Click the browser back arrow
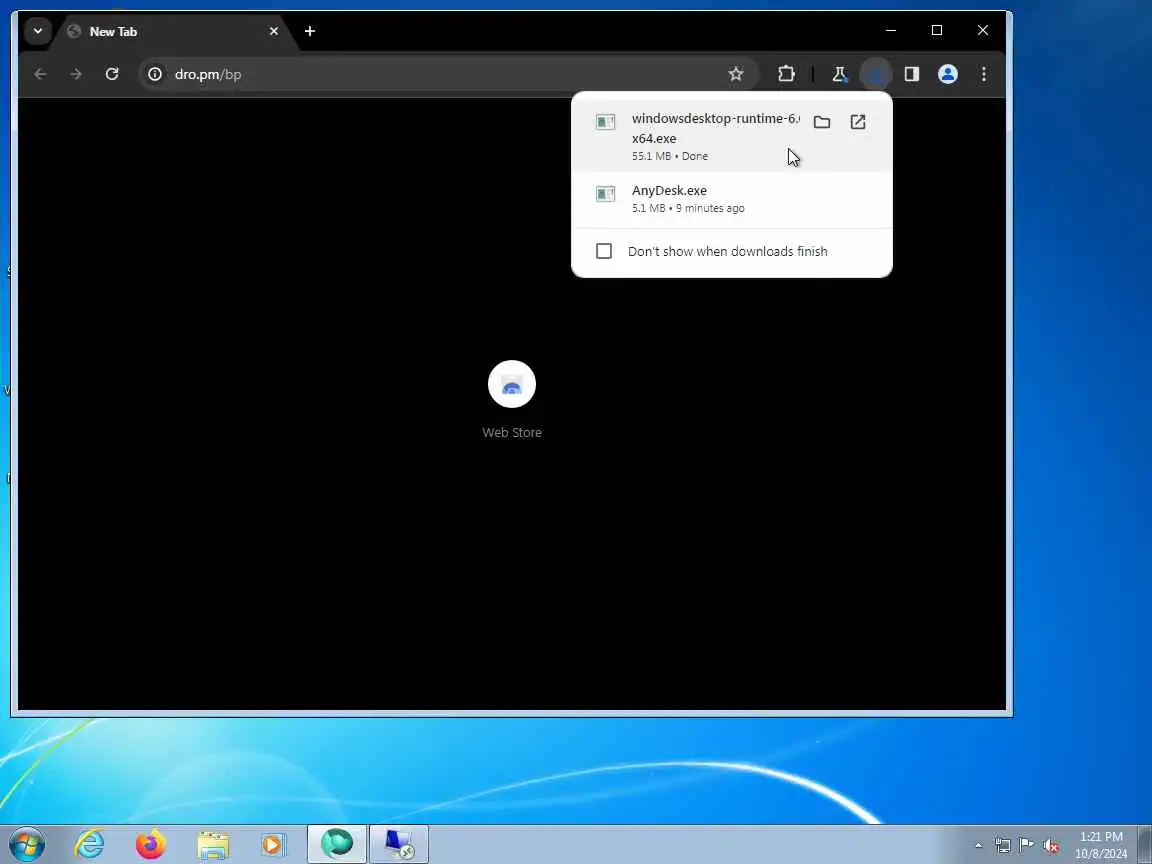This screenshot has width=1152, height=864. [40, 74]
